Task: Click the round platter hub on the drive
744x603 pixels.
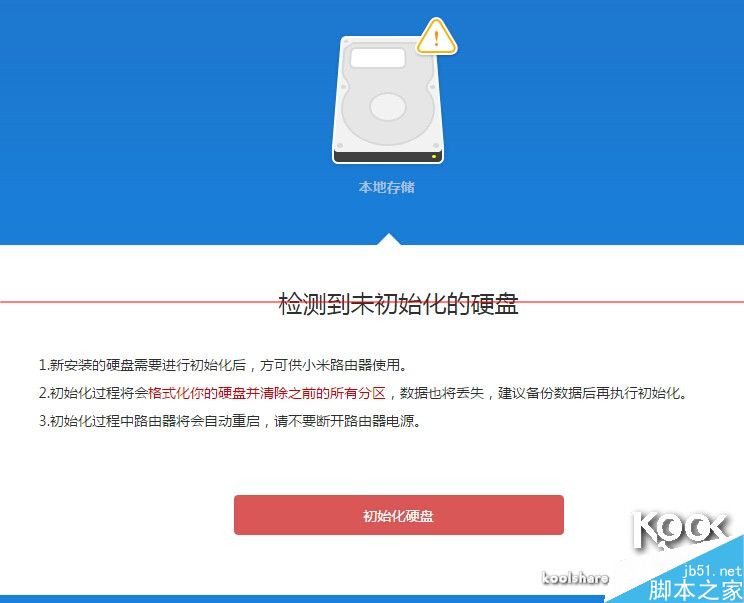Action: click(x=388, y=106)
